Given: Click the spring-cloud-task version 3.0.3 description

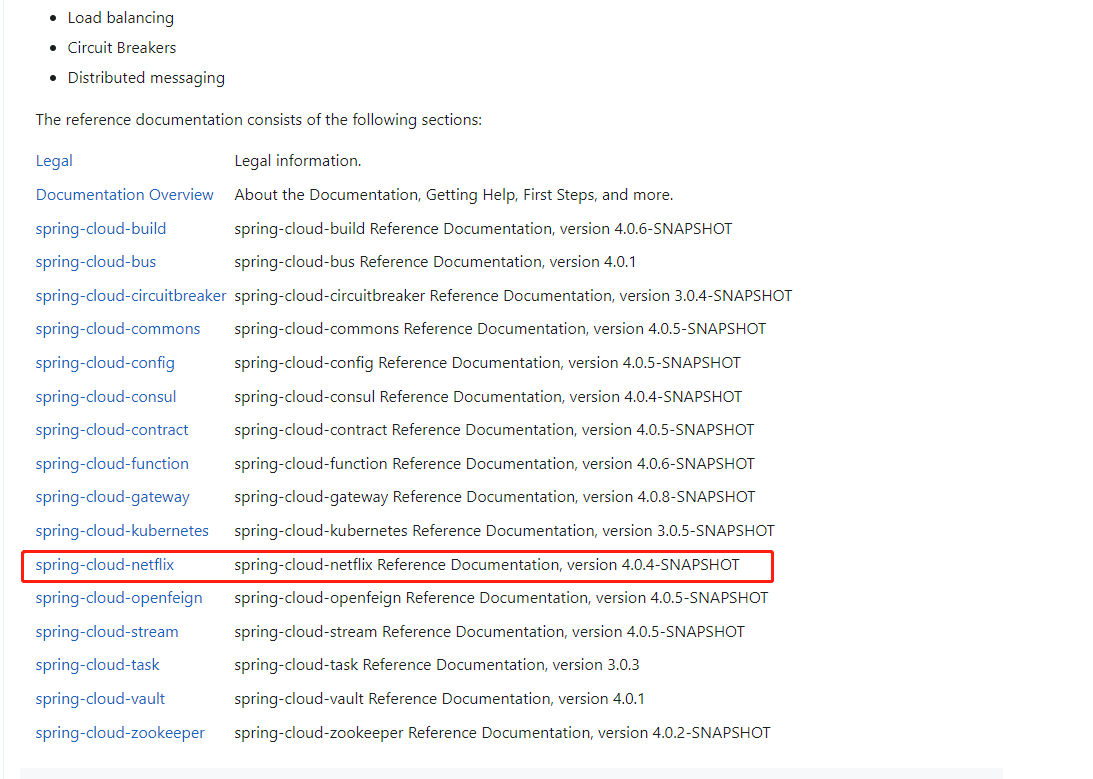Looking at the screenshot, I should 437,665.
